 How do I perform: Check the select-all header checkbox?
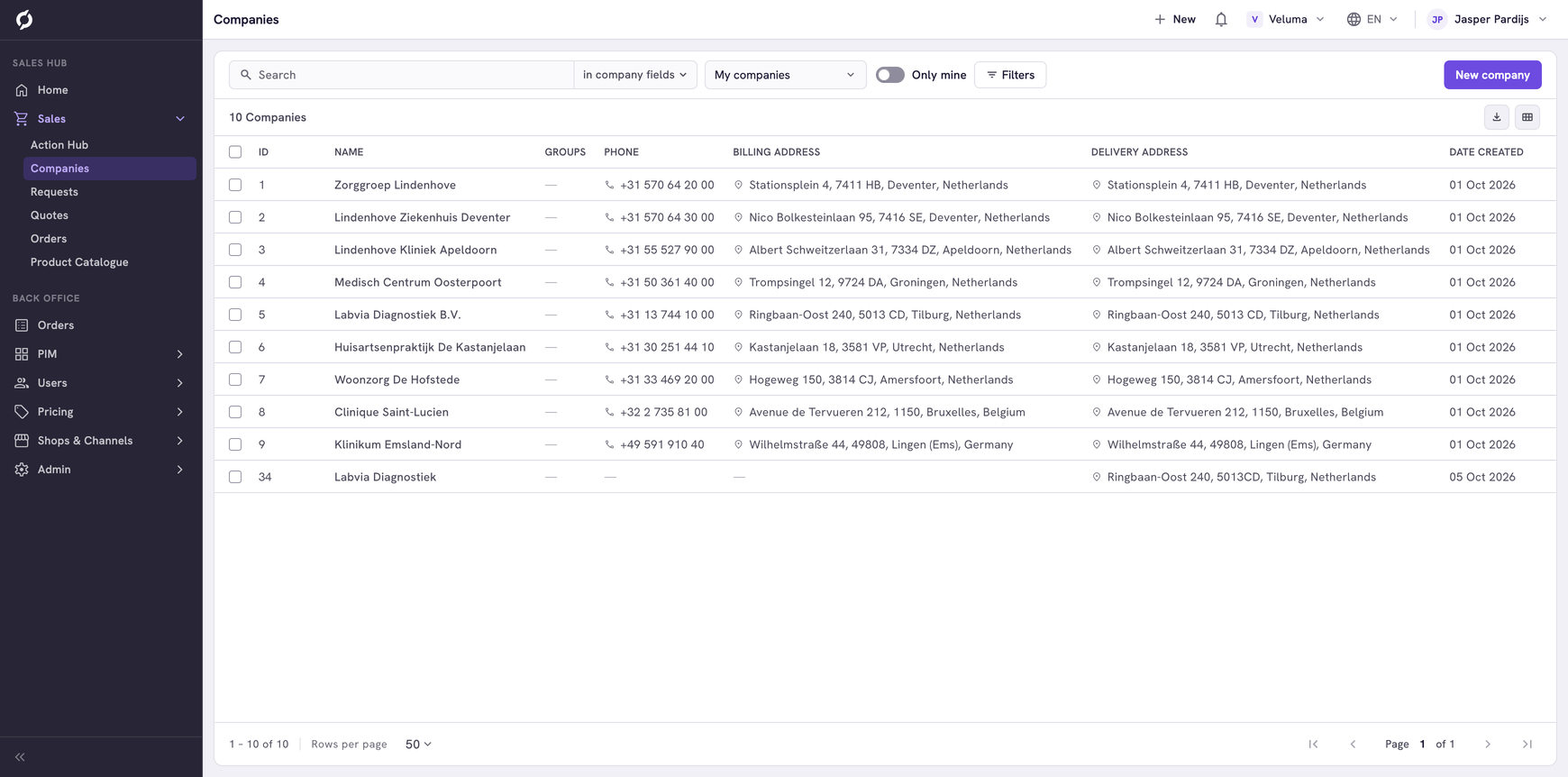235,152
